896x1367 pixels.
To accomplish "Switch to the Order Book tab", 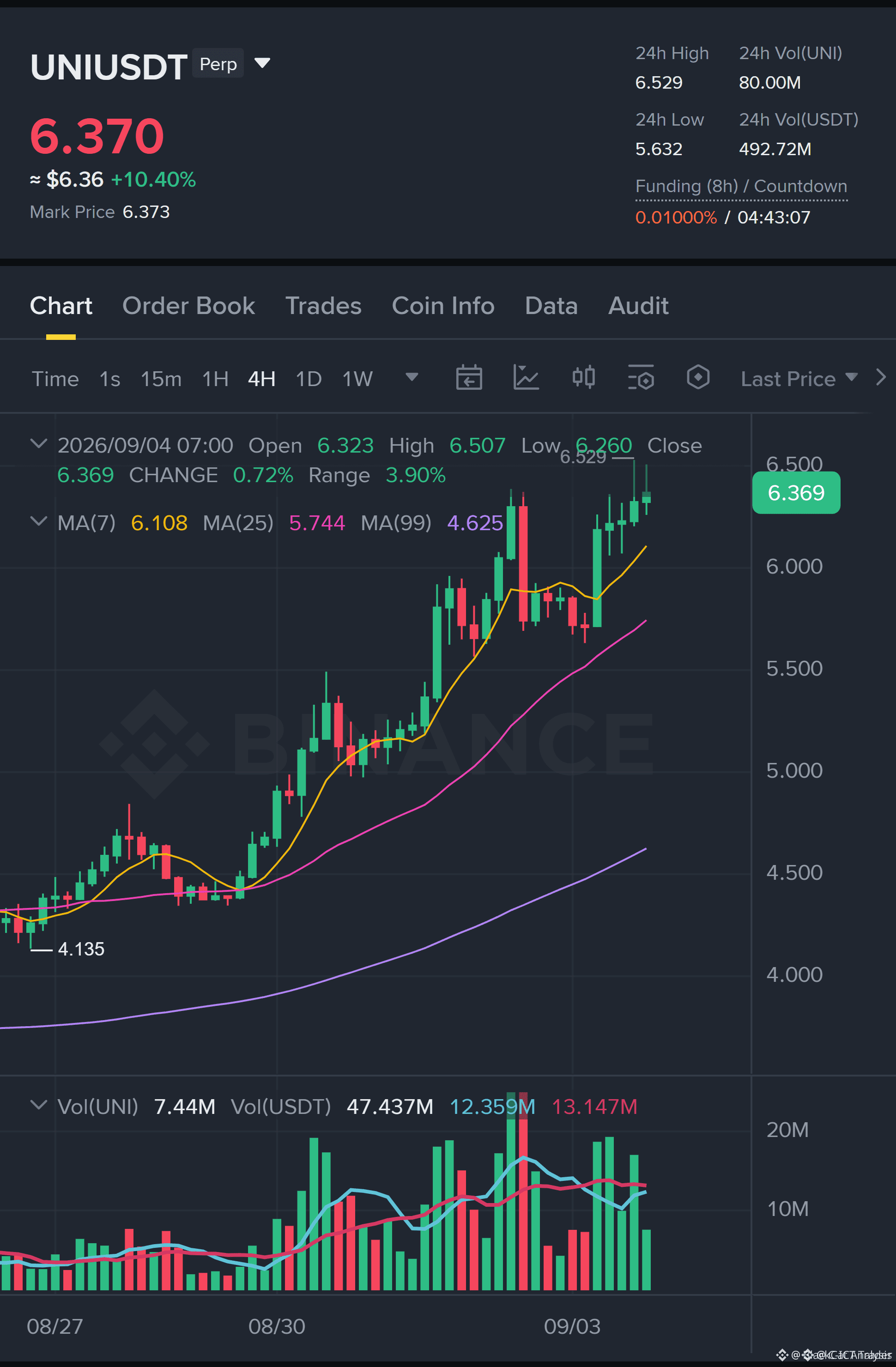I will pyautogui.click(x=188, y=306).
